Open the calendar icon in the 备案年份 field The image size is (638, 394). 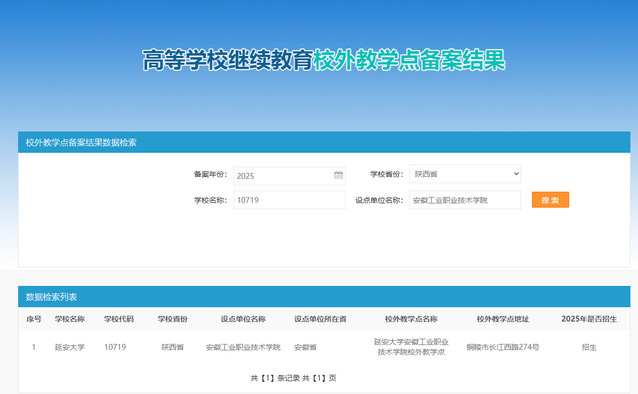[x=338, y=175]
